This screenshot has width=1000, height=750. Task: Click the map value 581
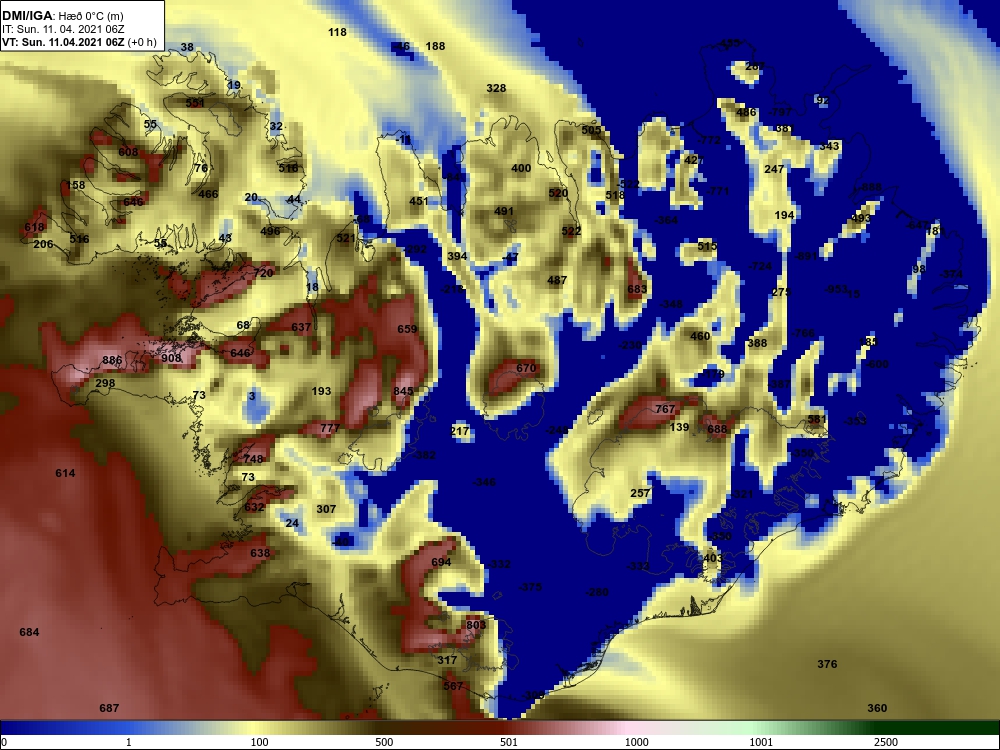coord(817,419)
